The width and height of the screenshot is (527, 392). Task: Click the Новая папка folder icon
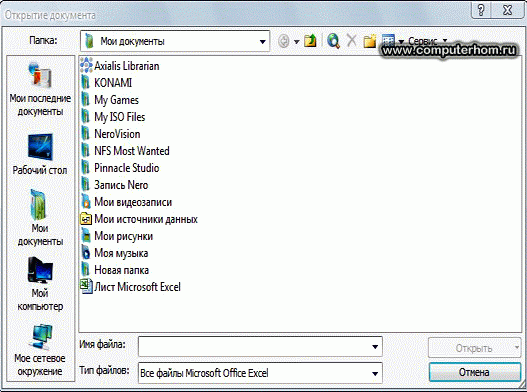[86, 270]
